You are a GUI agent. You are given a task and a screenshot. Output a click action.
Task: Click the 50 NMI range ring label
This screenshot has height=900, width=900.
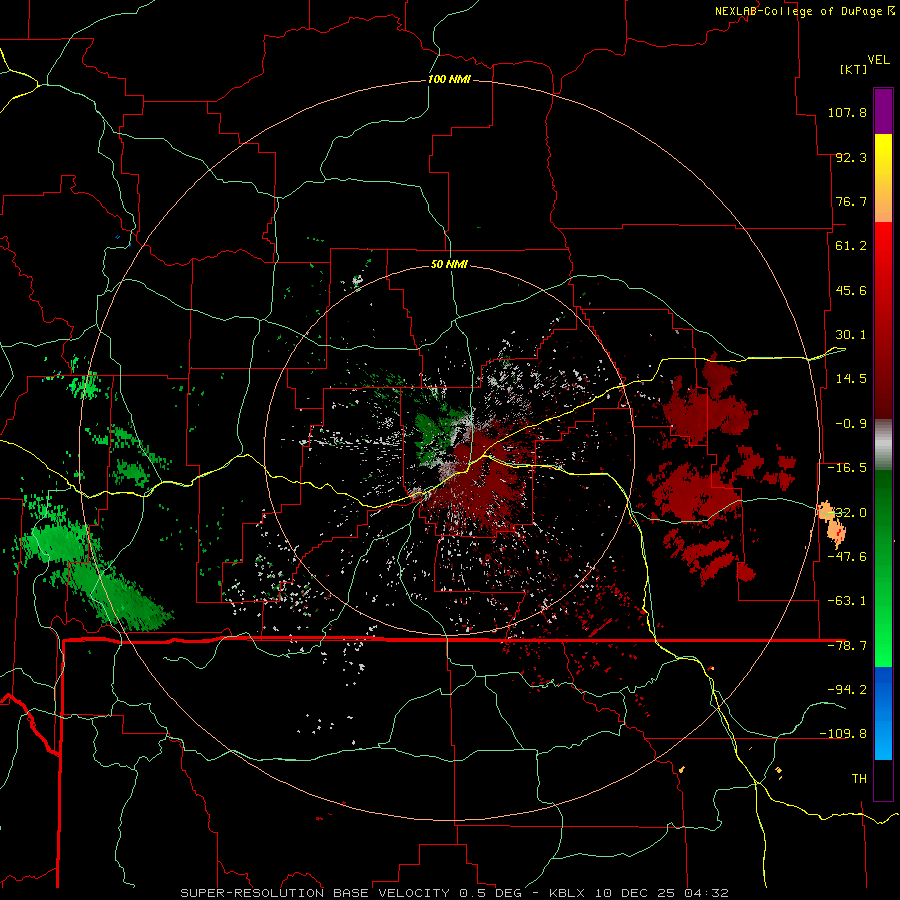click(x=449, y=264)
